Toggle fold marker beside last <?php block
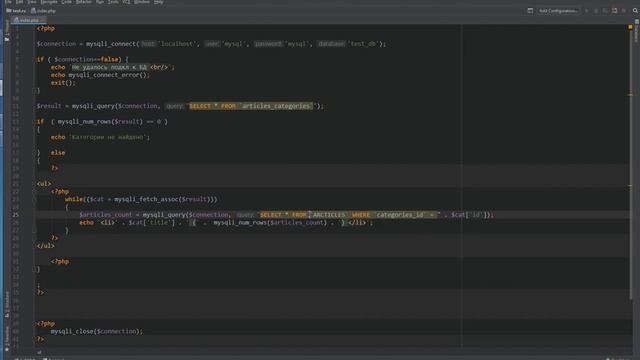Image resolution: width=640 pixels, height=360 pixels. (x=35, y=324)
